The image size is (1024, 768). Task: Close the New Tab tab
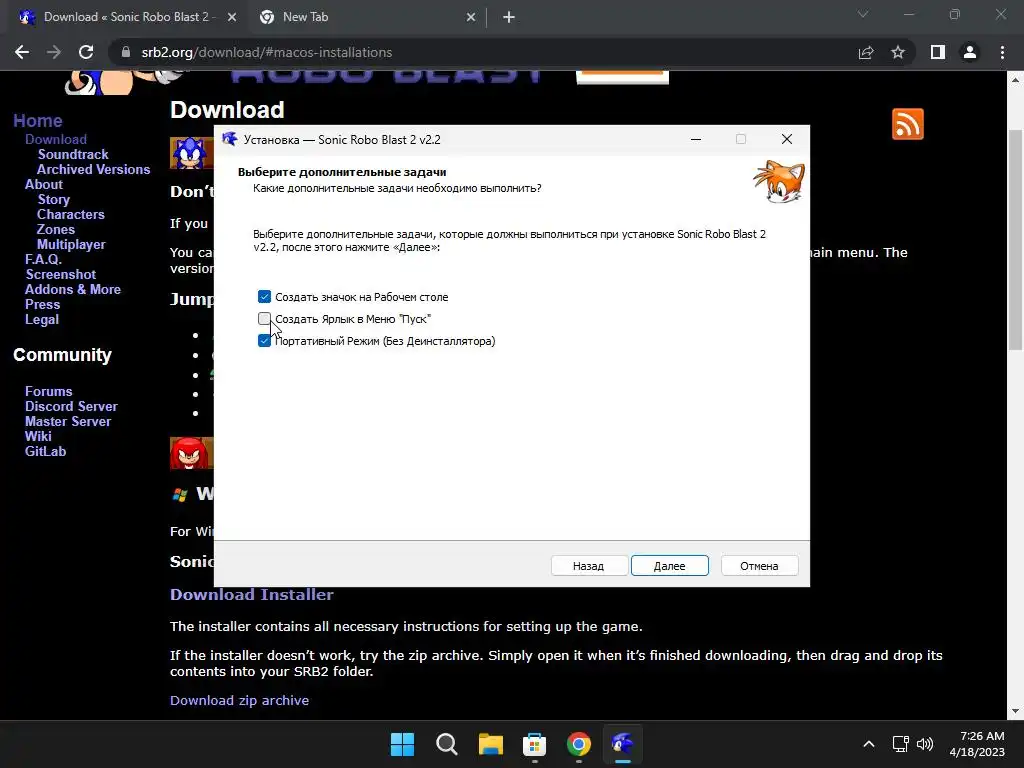pos(471,17)
